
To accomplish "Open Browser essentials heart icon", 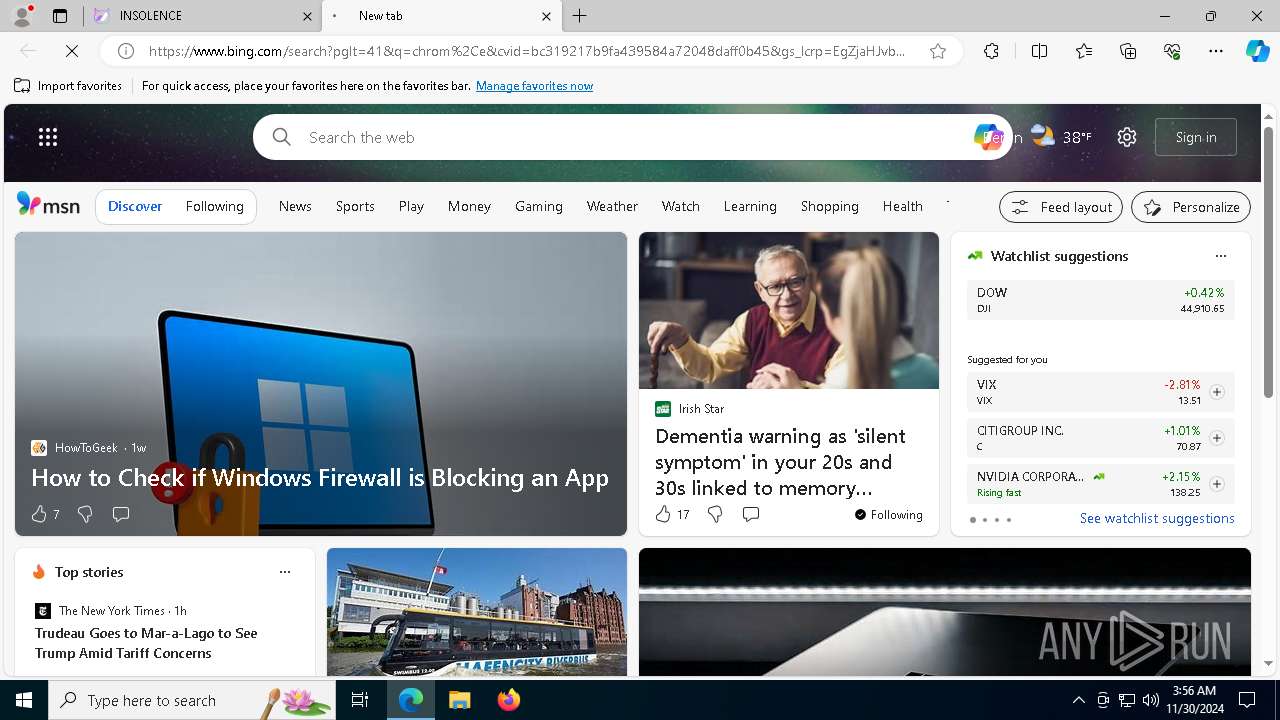I will pos(1172,51).
